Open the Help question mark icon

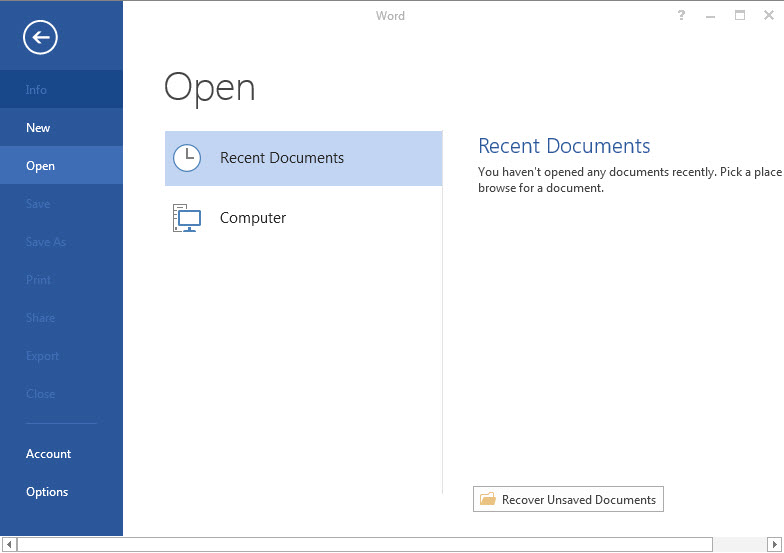coord(681,15)
